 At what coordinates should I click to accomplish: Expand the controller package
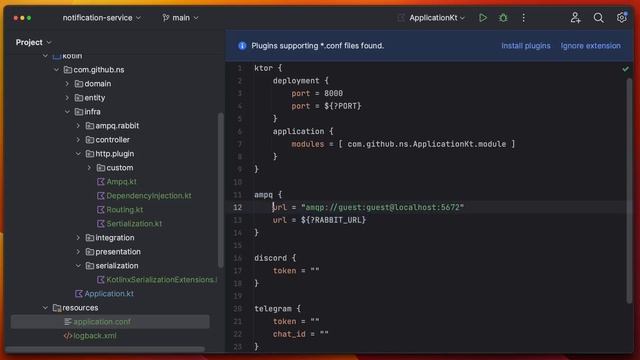[x=78, y=140]
